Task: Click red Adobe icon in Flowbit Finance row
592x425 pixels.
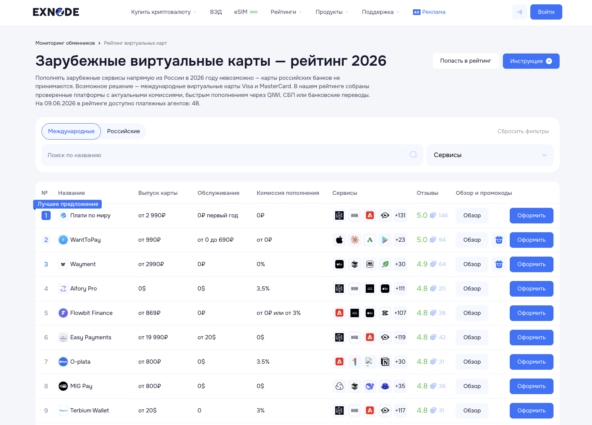Action: (x=339, y=313)
